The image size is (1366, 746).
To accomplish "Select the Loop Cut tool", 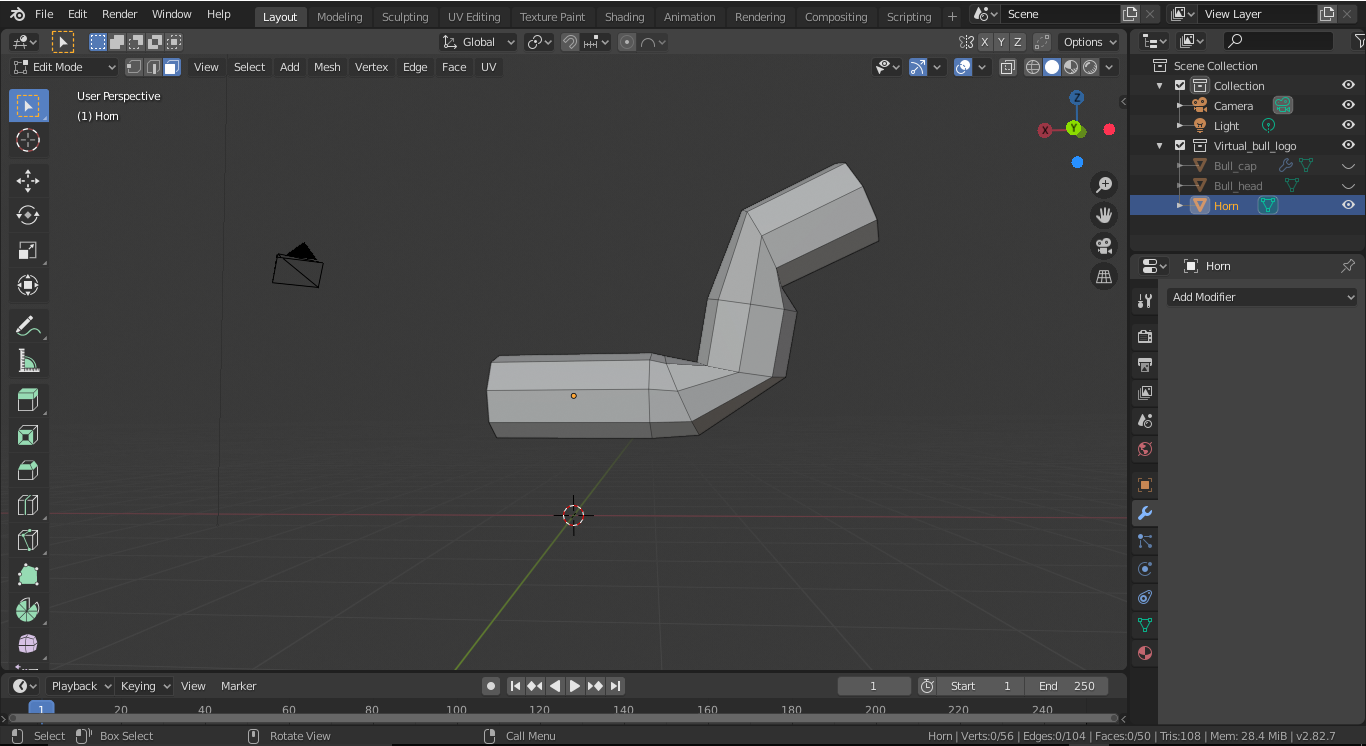I will click(x=28, y=506).
